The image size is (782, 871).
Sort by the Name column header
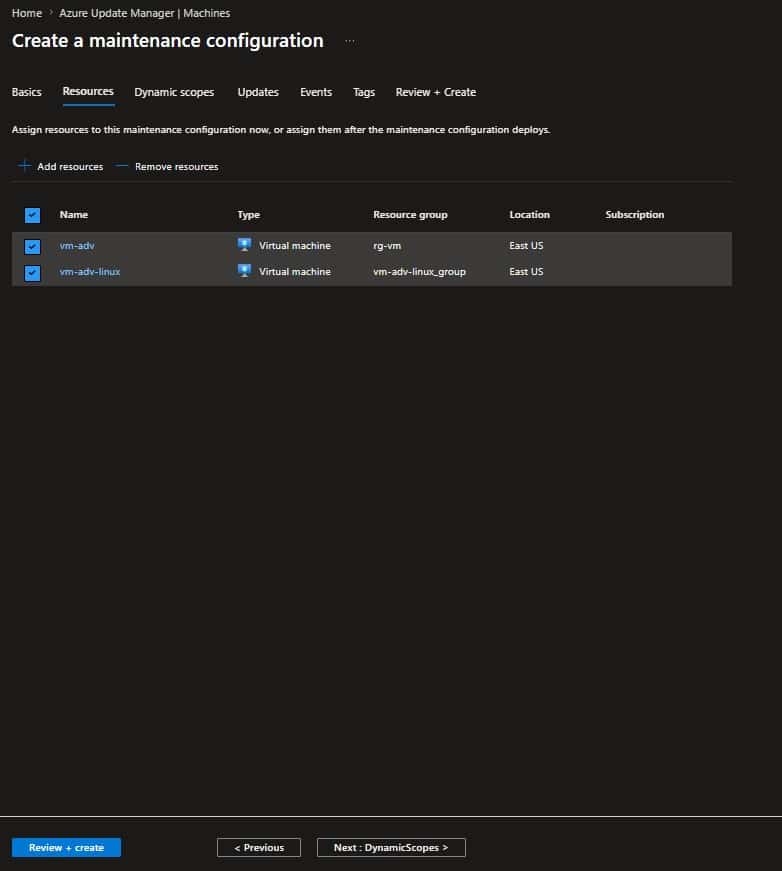74,214
